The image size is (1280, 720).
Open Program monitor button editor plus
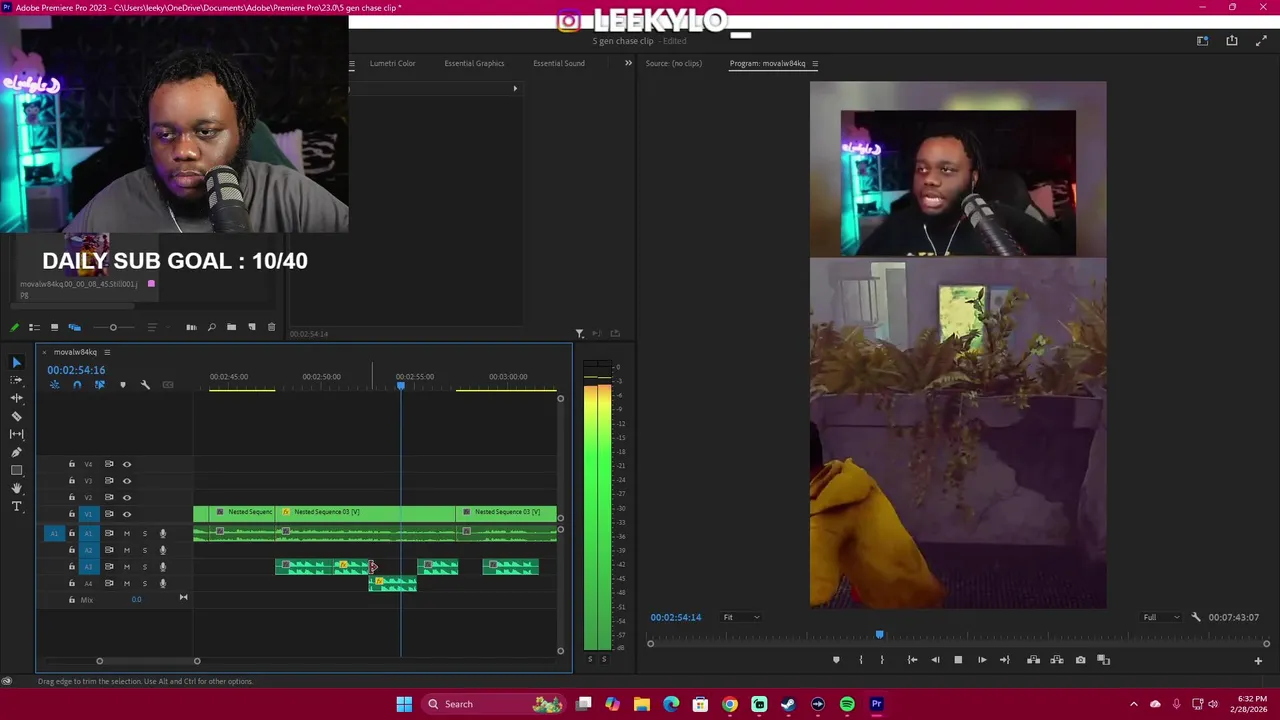pos(1258,660)
